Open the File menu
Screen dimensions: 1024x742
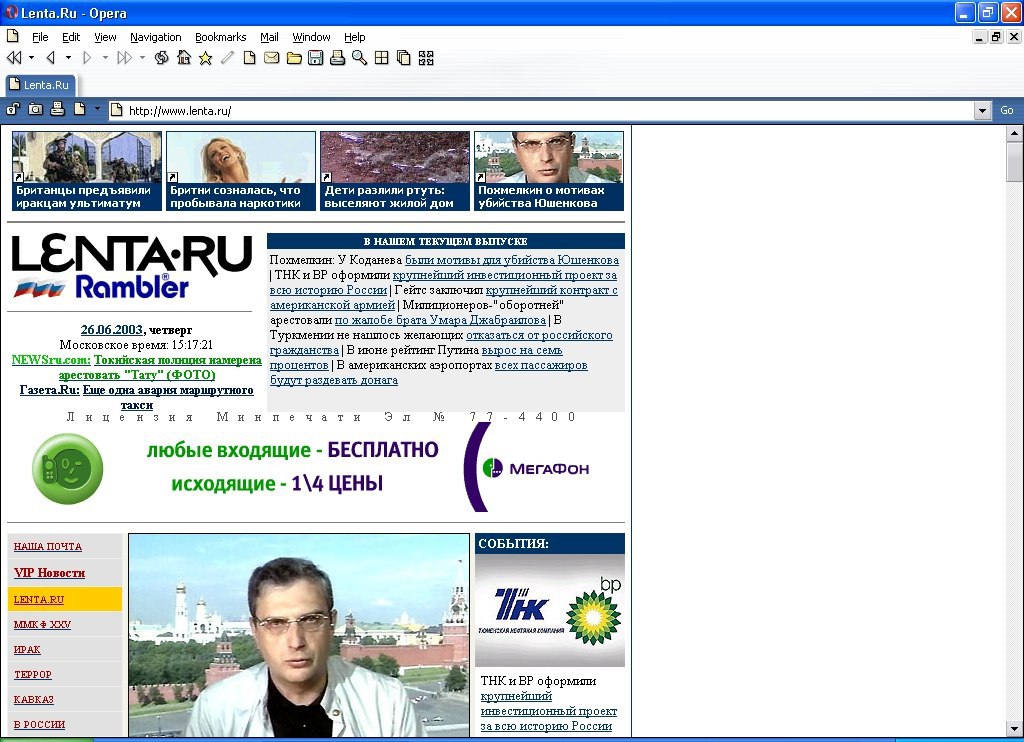(x=40, y=37)
